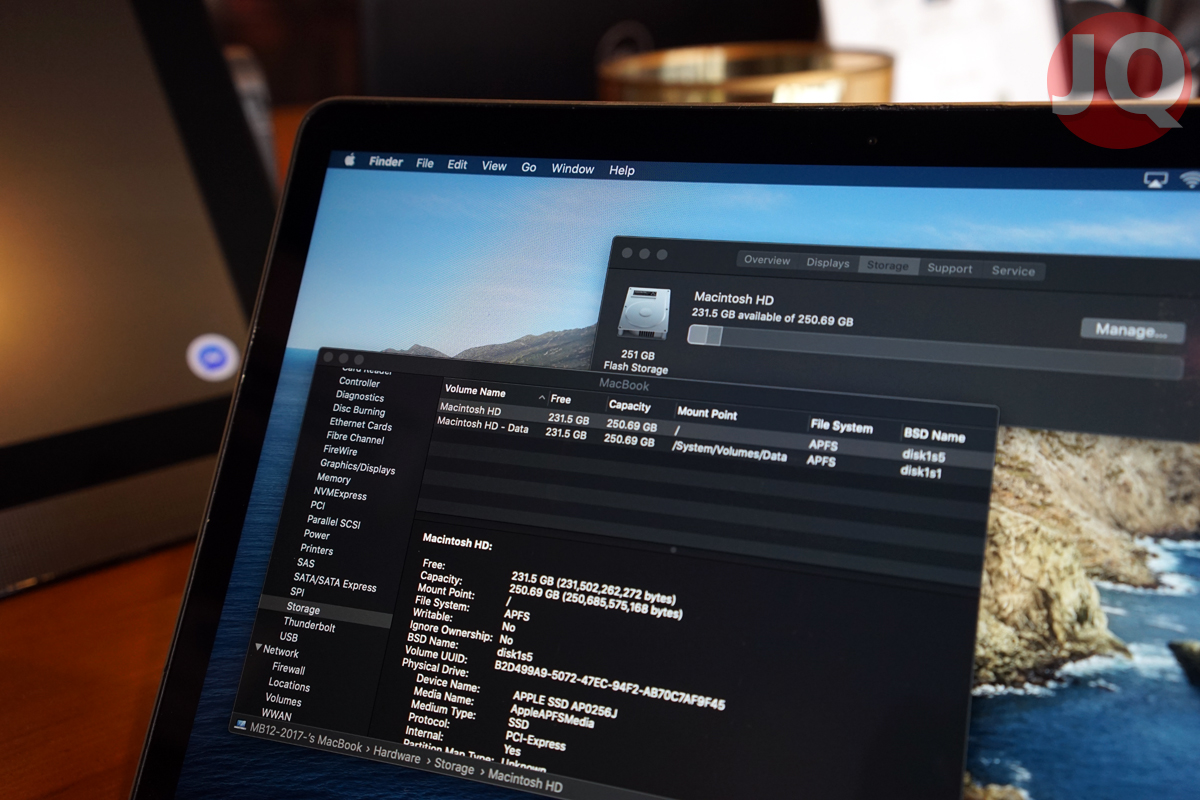
Task: Select Parallel SCSI in the sidebar
Action: click(334, 521)
